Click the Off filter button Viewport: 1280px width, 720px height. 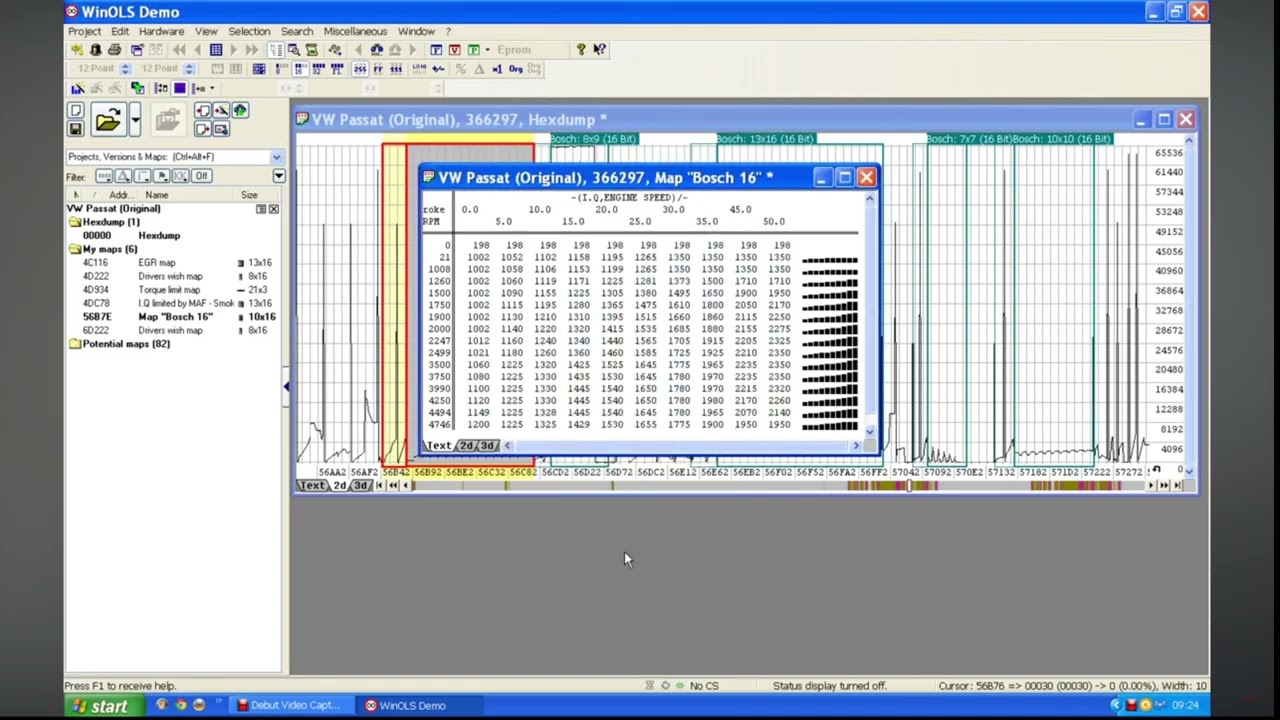click(201, 176)
